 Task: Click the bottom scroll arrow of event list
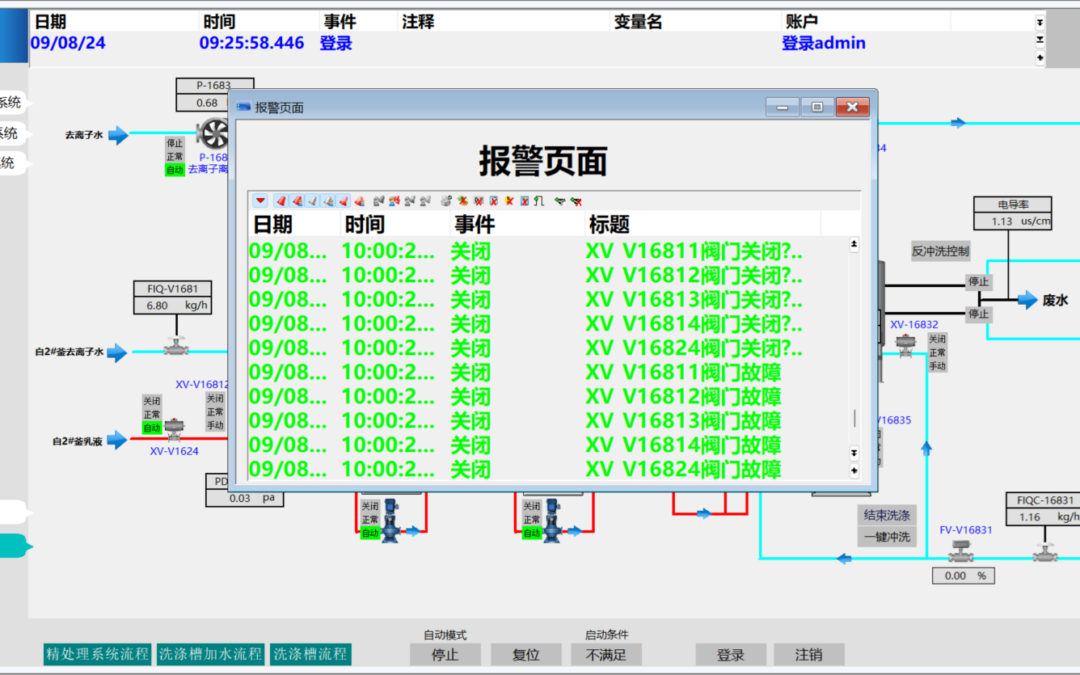(x=1040, y=58)
